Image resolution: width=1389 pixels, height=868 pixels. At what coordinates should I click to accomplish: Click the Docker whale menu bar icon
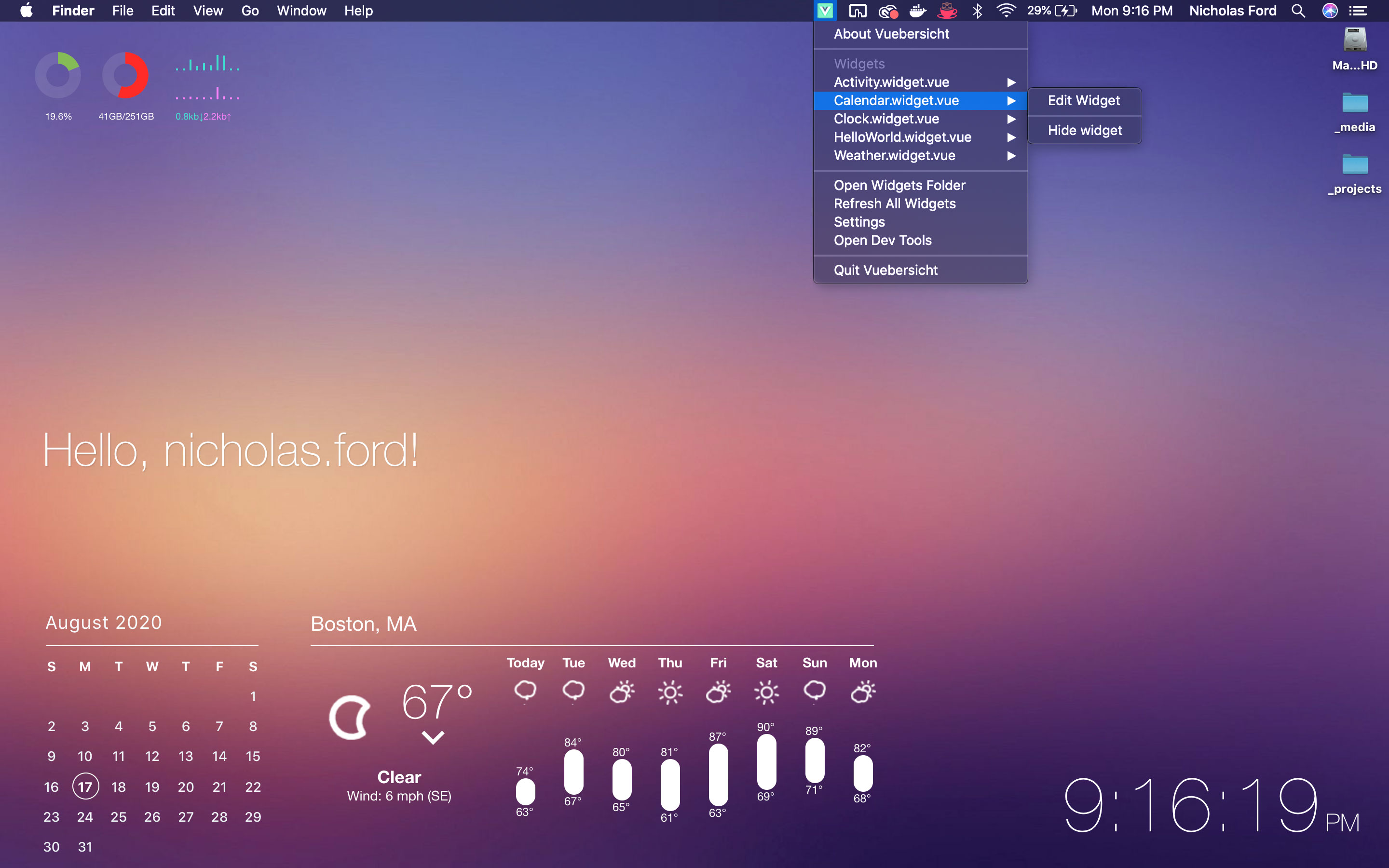918,11
